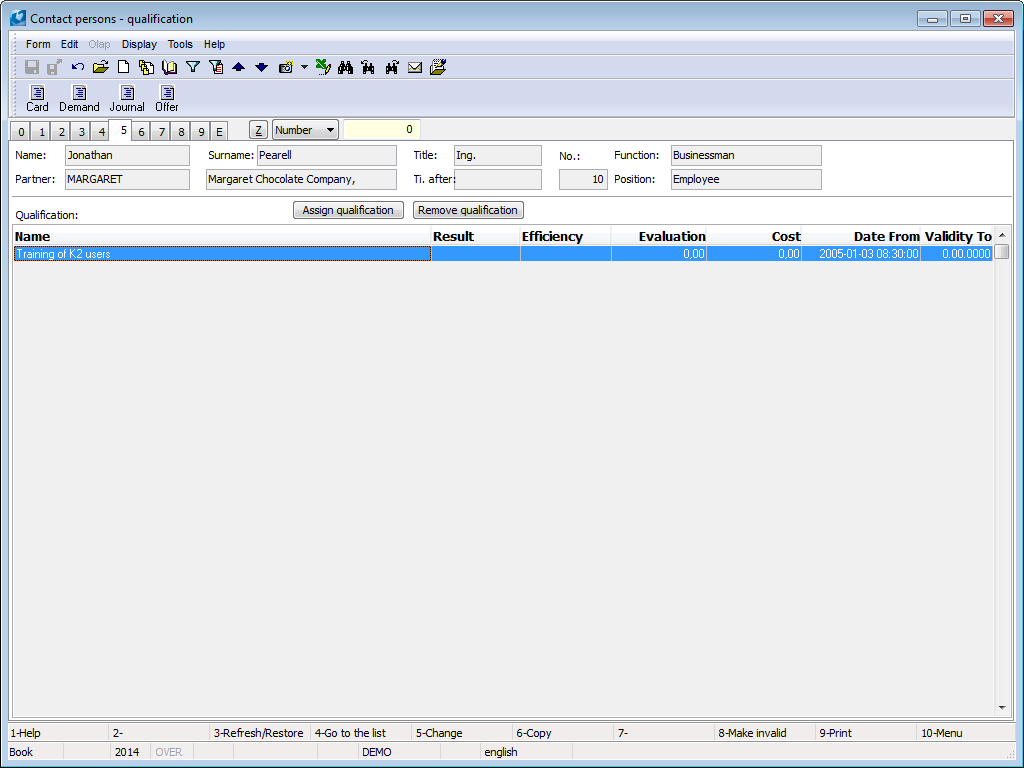
Task: Switch to page tab 8
Action: click(x=181, y=131)
